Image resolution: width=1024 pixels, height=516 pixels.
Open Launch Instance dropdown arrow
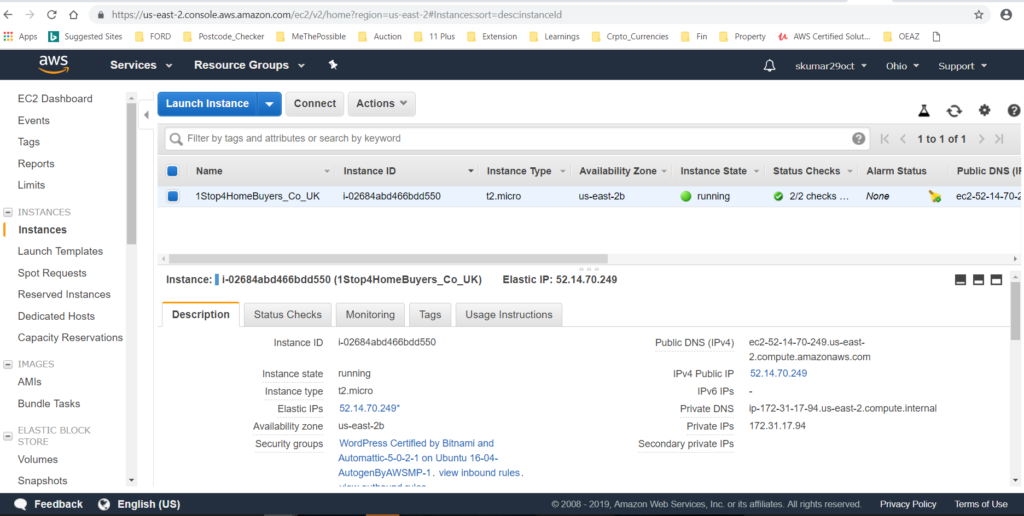tap(270, 104)
